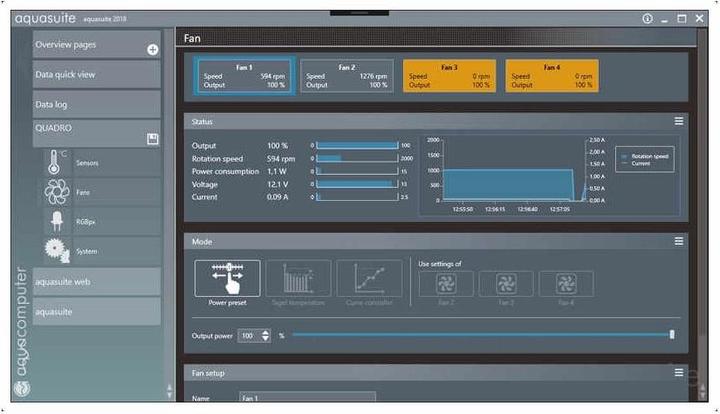720x414 pixels.
Task: Click the Status panel header
Action: 436,121
